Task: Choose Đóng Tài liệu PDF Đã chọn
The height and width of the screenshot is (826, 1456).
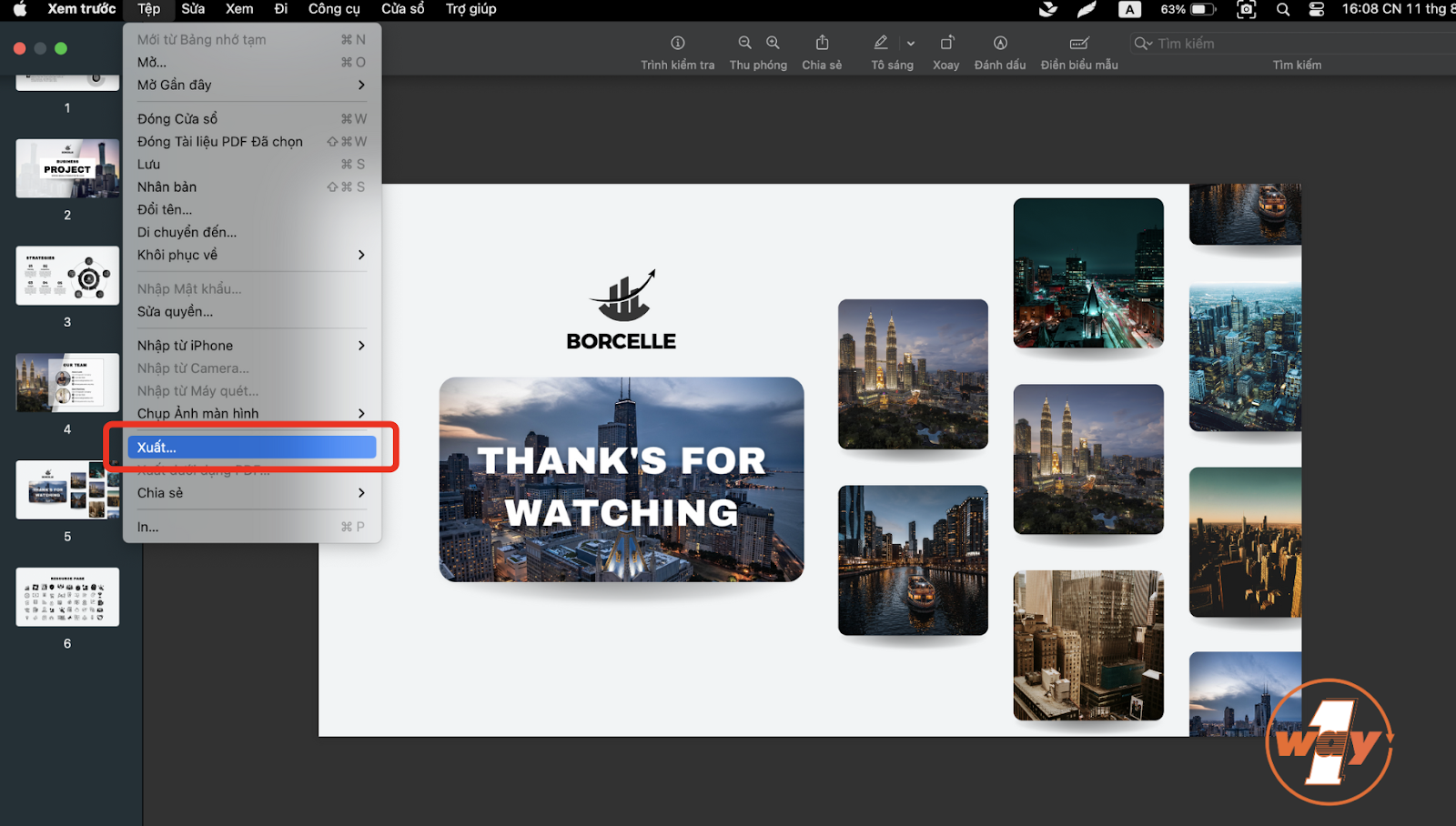Action: click(x=252, y=141)
